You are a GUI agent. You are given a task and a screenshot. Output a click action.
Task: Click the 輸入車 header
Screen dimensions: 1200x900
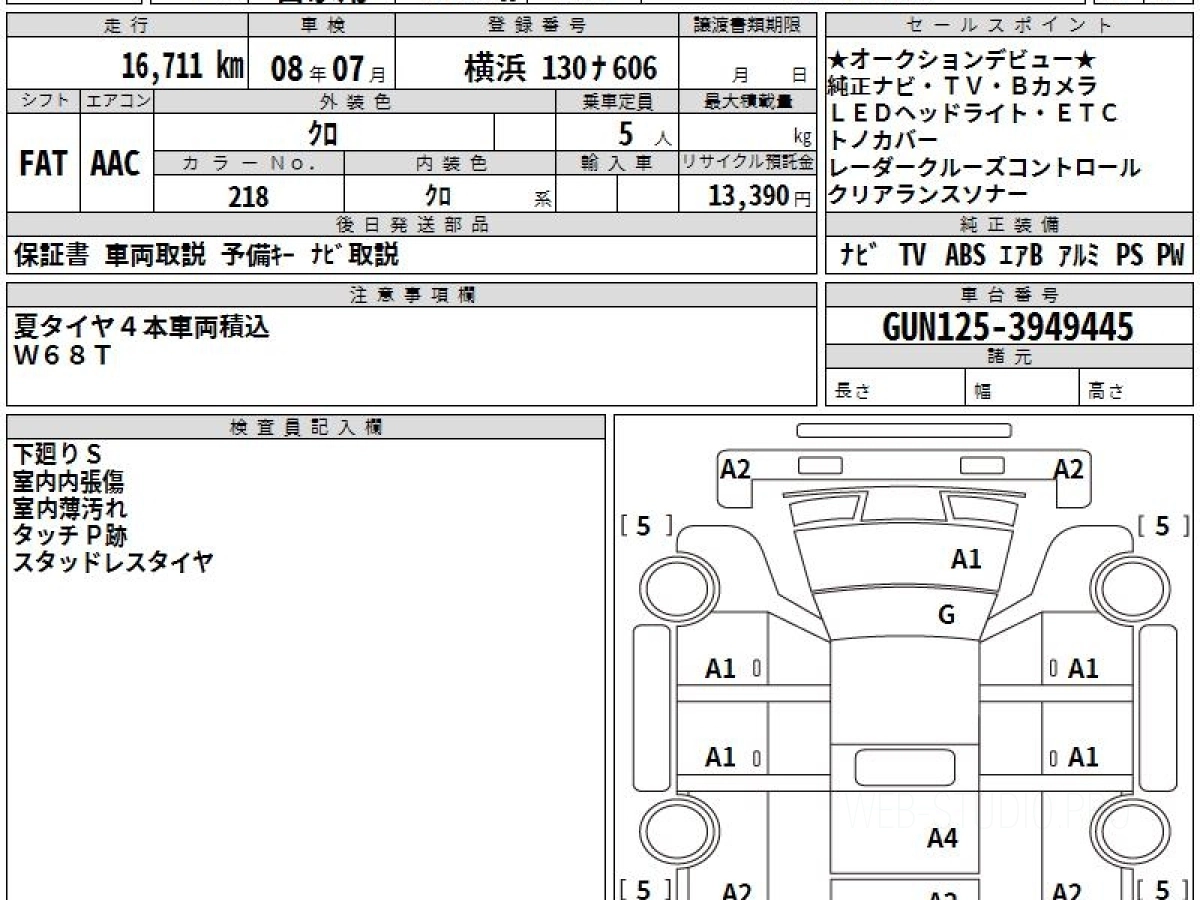click(x=617, y=163)
